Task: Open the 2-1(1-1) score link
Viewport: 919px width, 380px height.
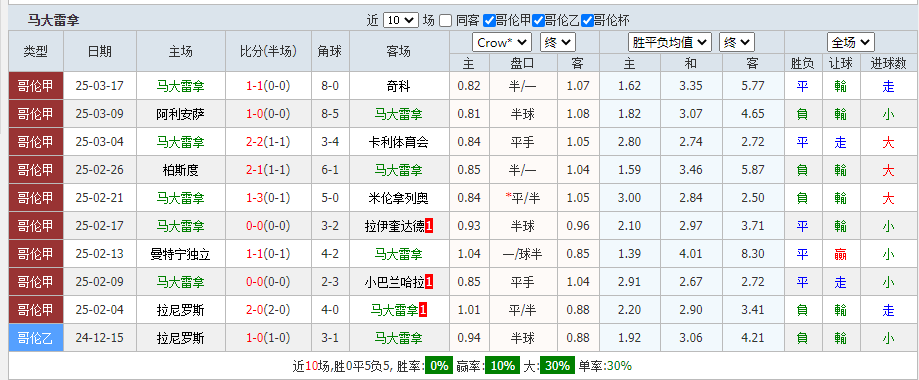Action: click(x=268, y=170)
